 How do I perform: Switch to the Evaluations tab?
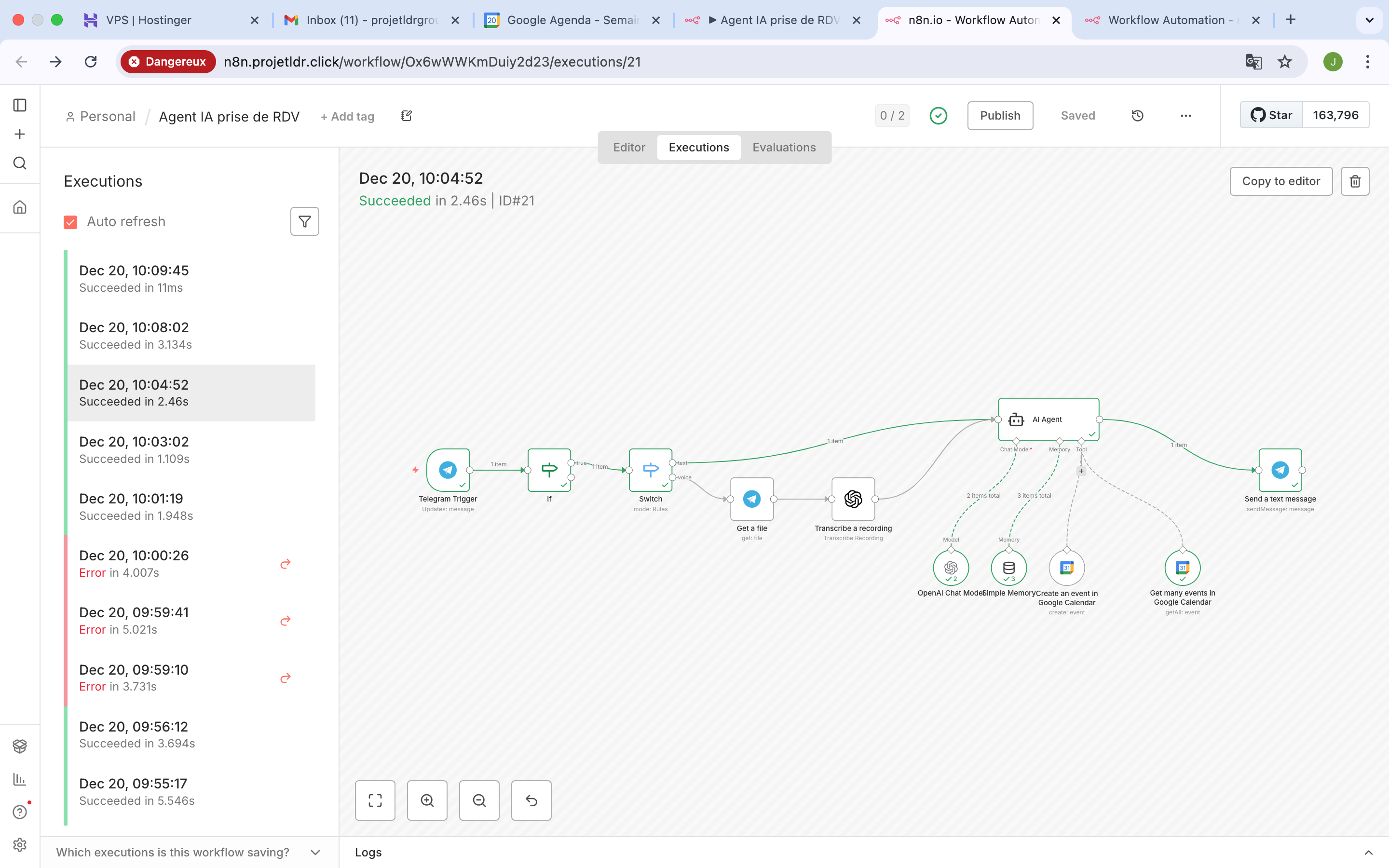(783, 148)
